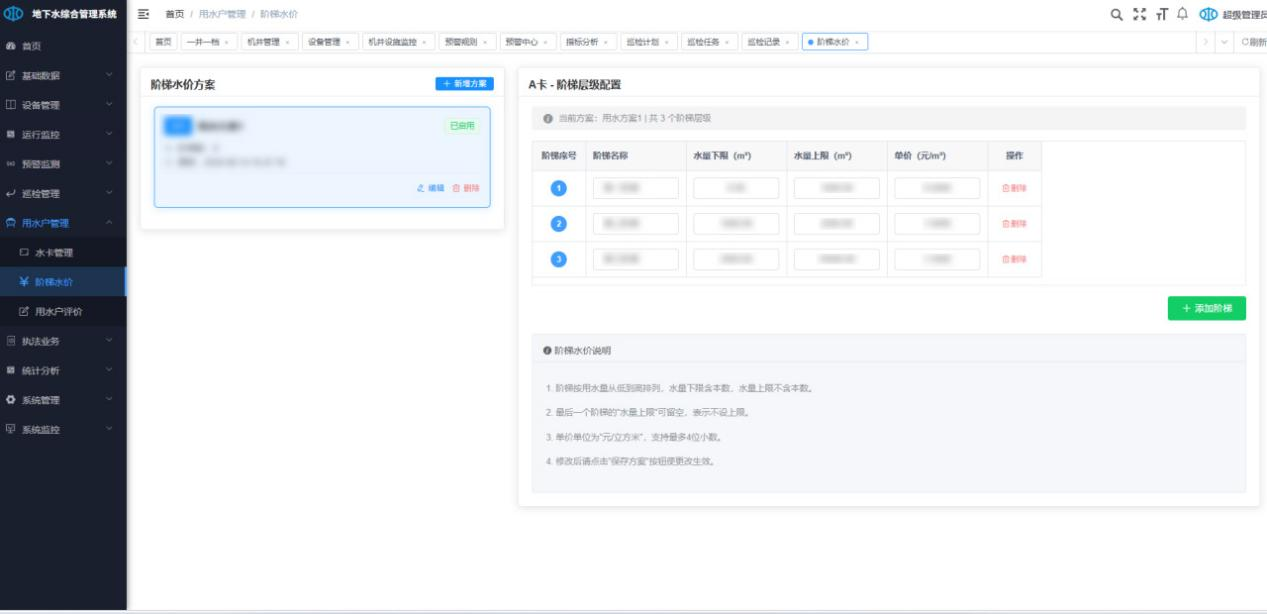Click the 设备管理 icon in sidebar
The image size is (1267, 614).
(10, 105)
